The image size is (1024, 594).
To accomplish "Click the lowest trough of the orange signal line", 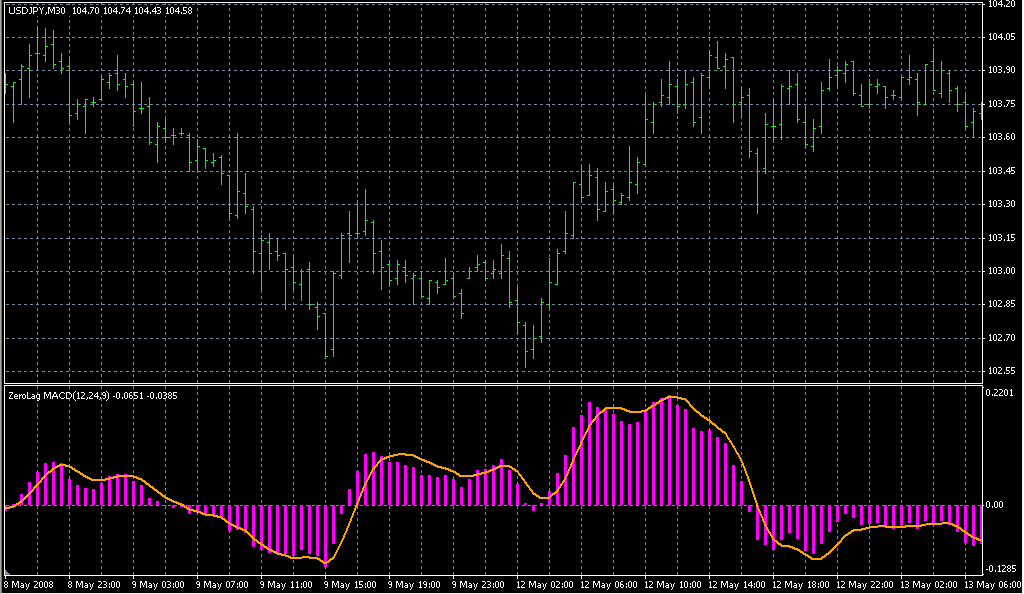I will [326, 565].
